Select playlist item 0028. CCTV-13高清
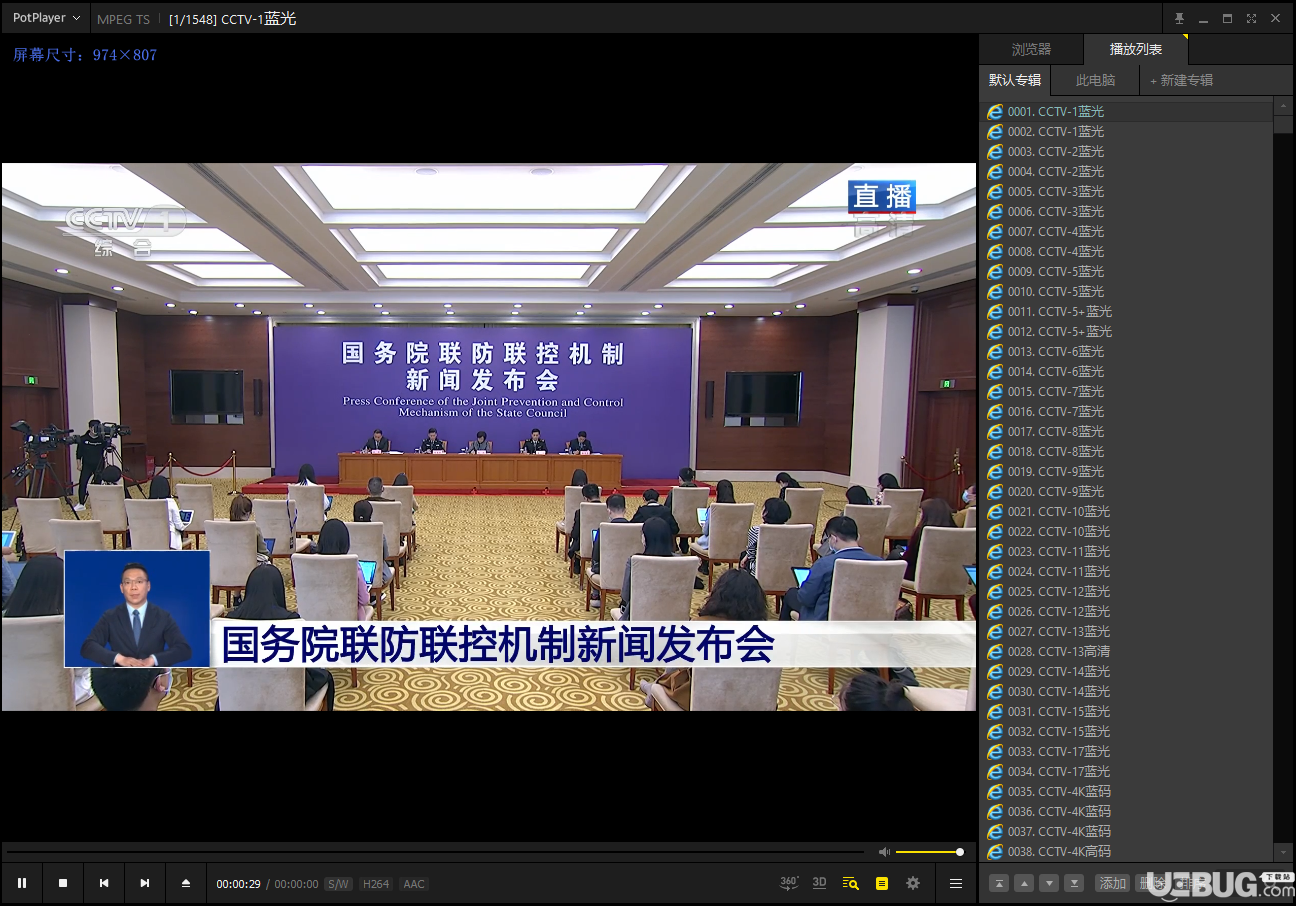The image size is (1296, 906). point(1126,652)
